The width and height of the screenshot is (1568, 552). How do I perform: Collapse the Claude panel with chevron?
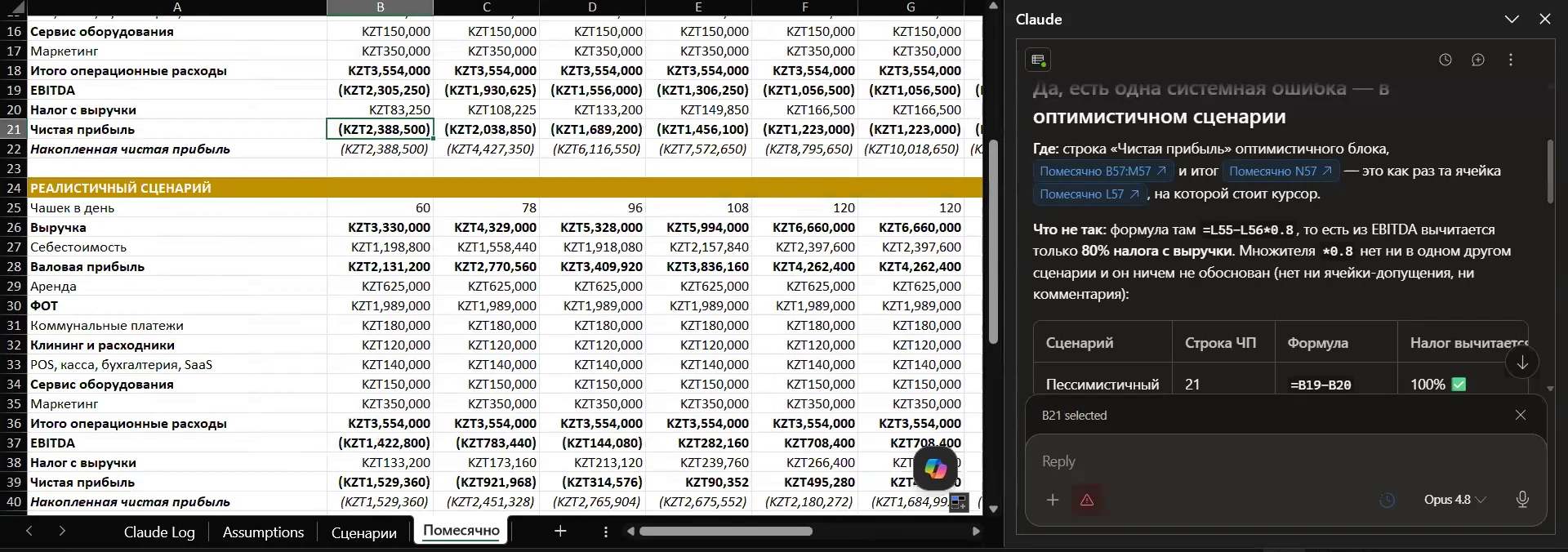1512,19
